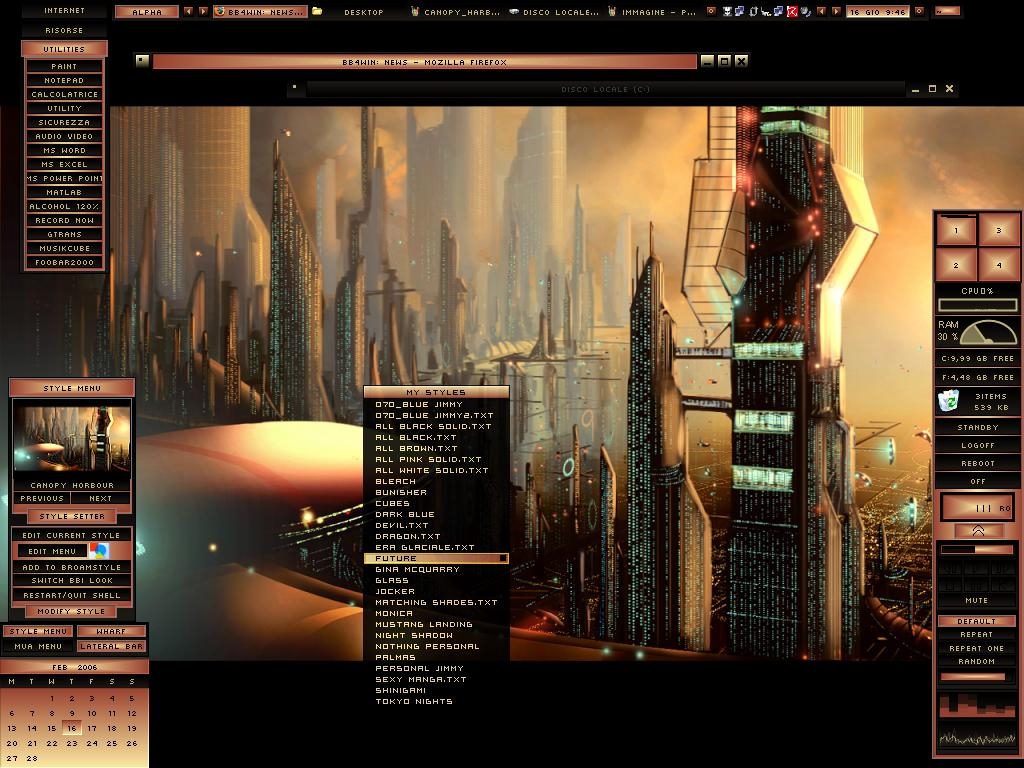Click the Logoff button
This screenshot has height=768, width=1024.
(978, 445)
